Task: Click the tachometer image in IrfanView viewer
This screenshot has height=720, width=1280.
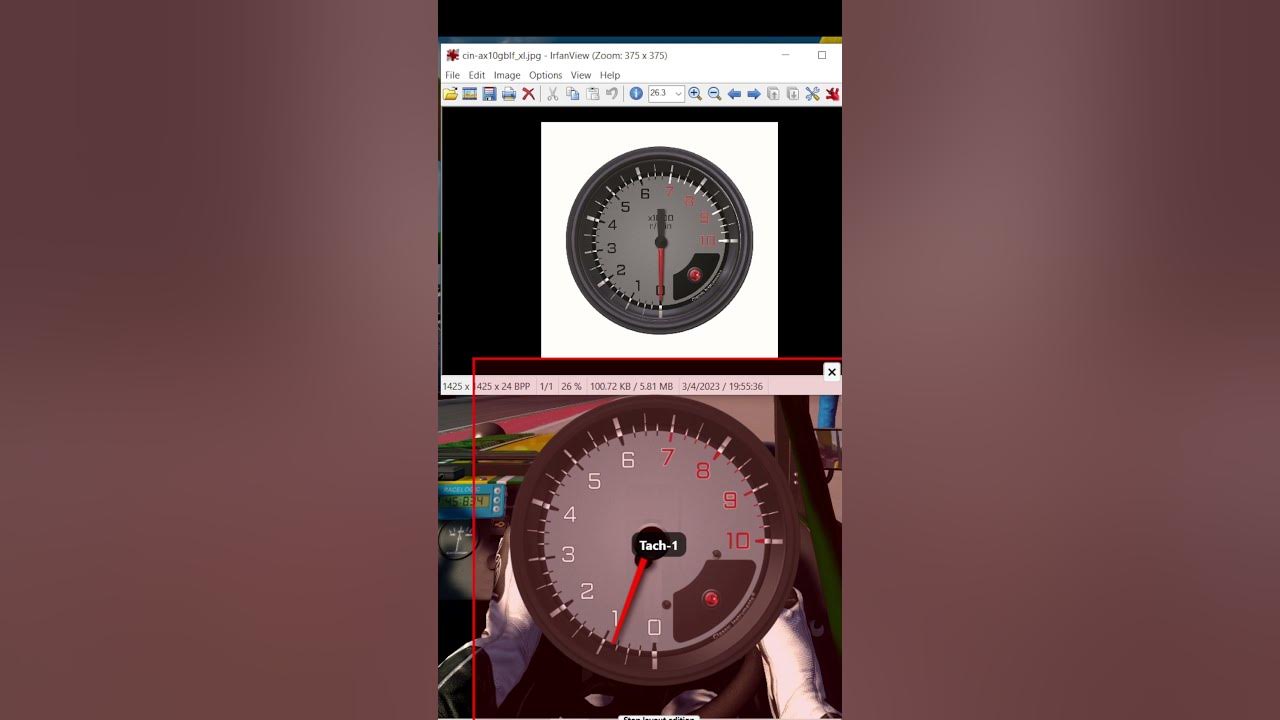Action: click(659, 240)
